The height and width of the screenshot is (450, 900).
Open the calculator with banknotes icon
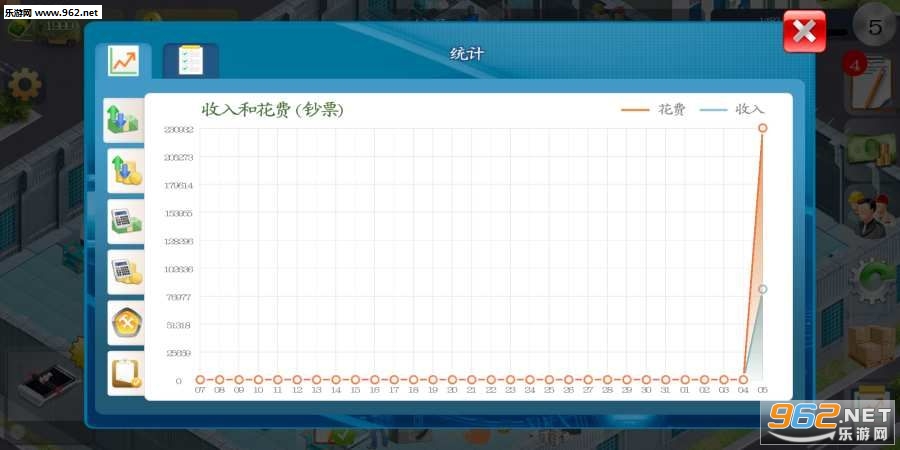click(x=125, y=221)
